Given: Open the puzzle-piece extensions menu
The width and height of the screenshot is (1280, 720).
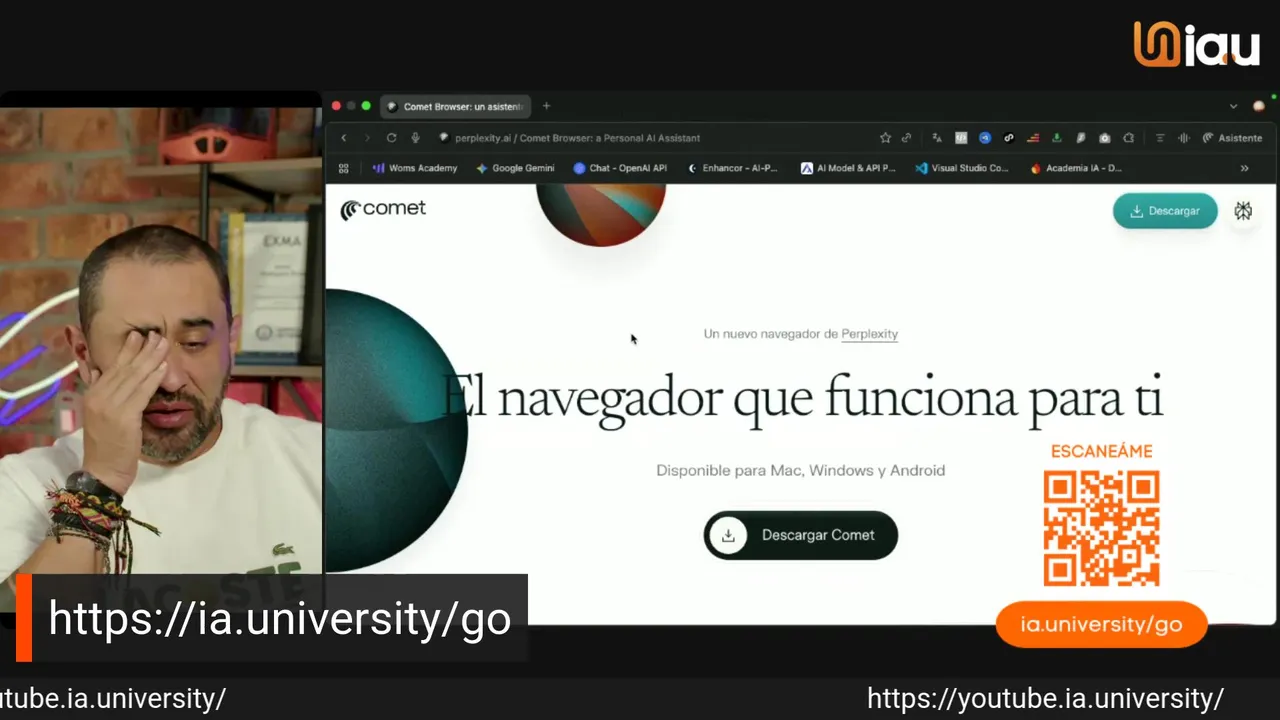Looking at the screenshot, I should [1129, 138].
